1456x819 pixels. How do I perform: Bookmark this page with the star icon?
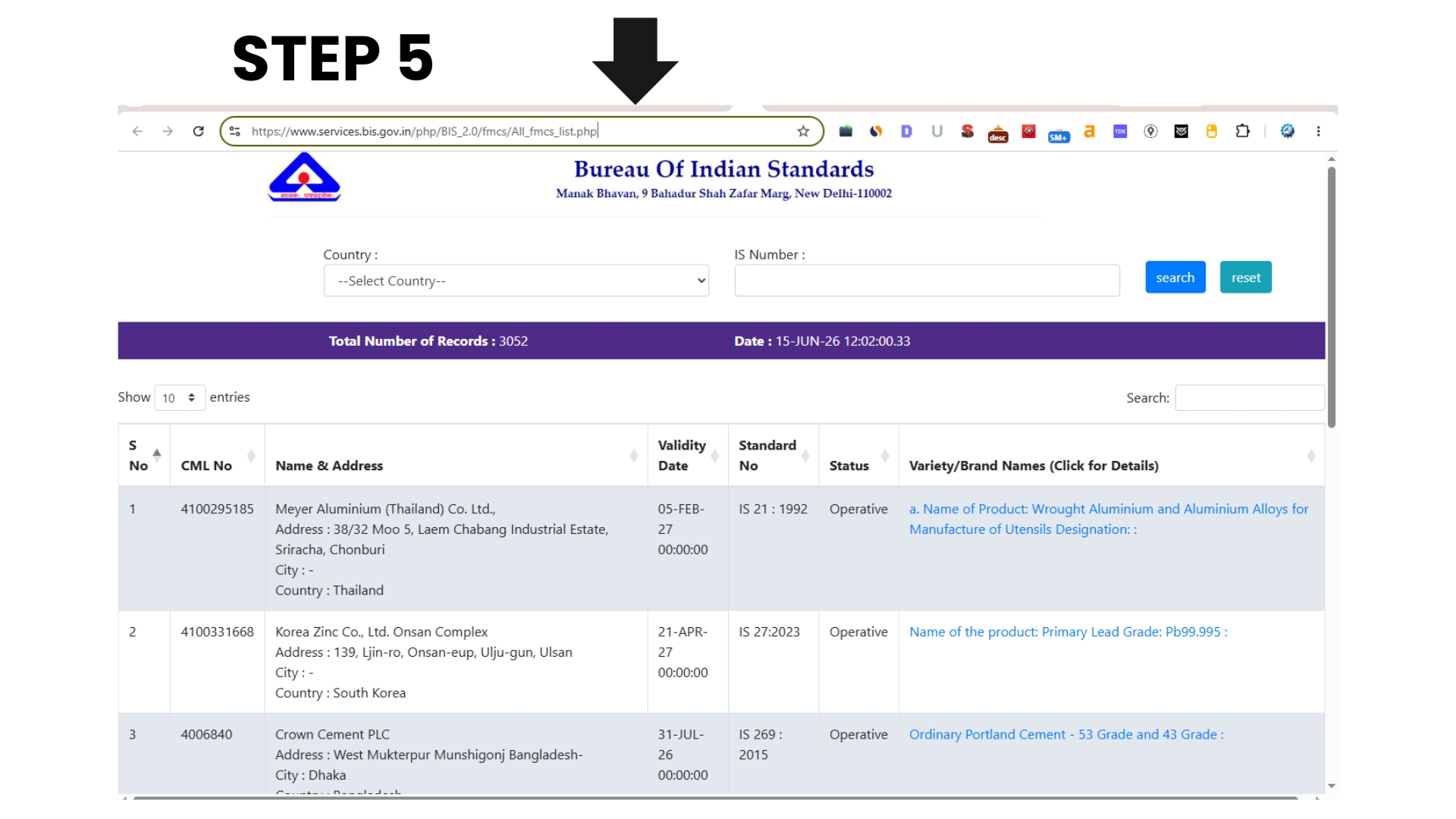pos(803,131)
